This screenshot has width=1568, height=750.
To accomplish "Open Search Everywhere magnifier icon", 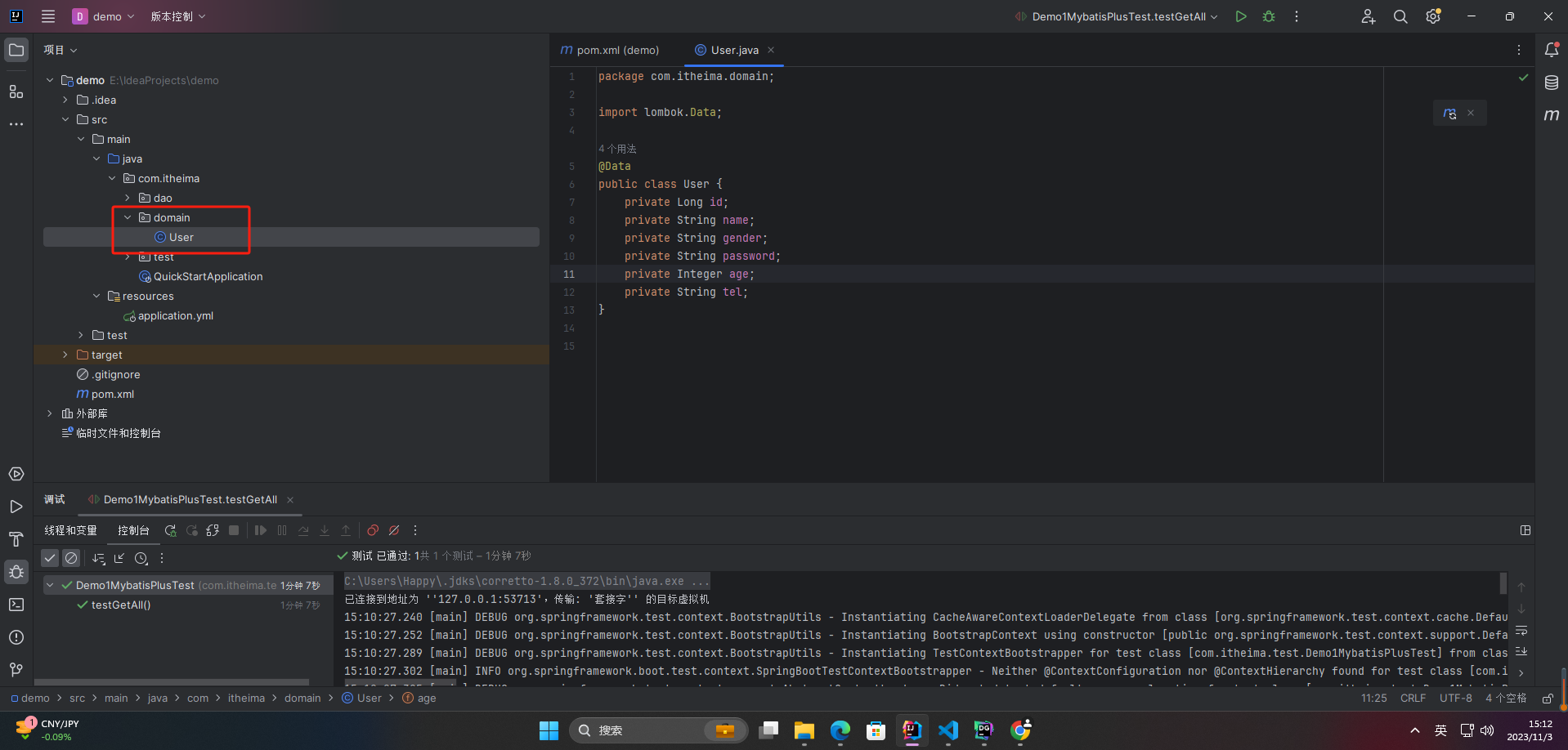I will [1400, 16].
